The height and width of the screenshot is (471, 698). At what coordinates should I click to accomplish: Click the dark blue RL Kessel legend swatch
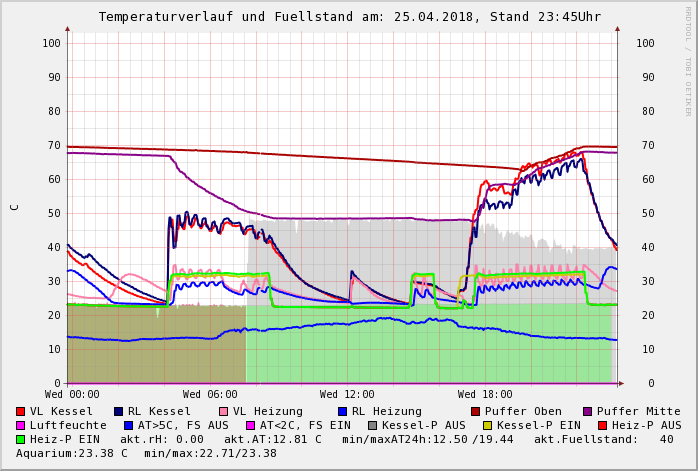(x=119, y=411)
